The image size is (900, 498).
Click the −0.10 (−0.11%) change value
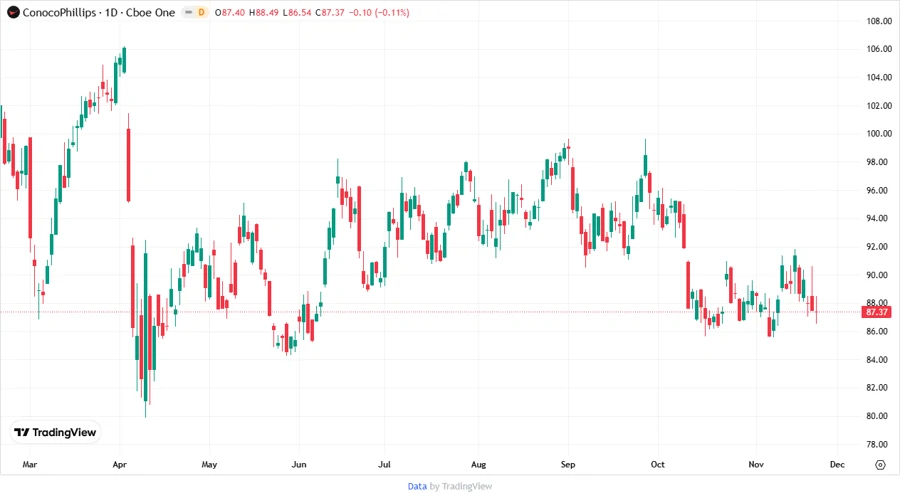point(380,12)
